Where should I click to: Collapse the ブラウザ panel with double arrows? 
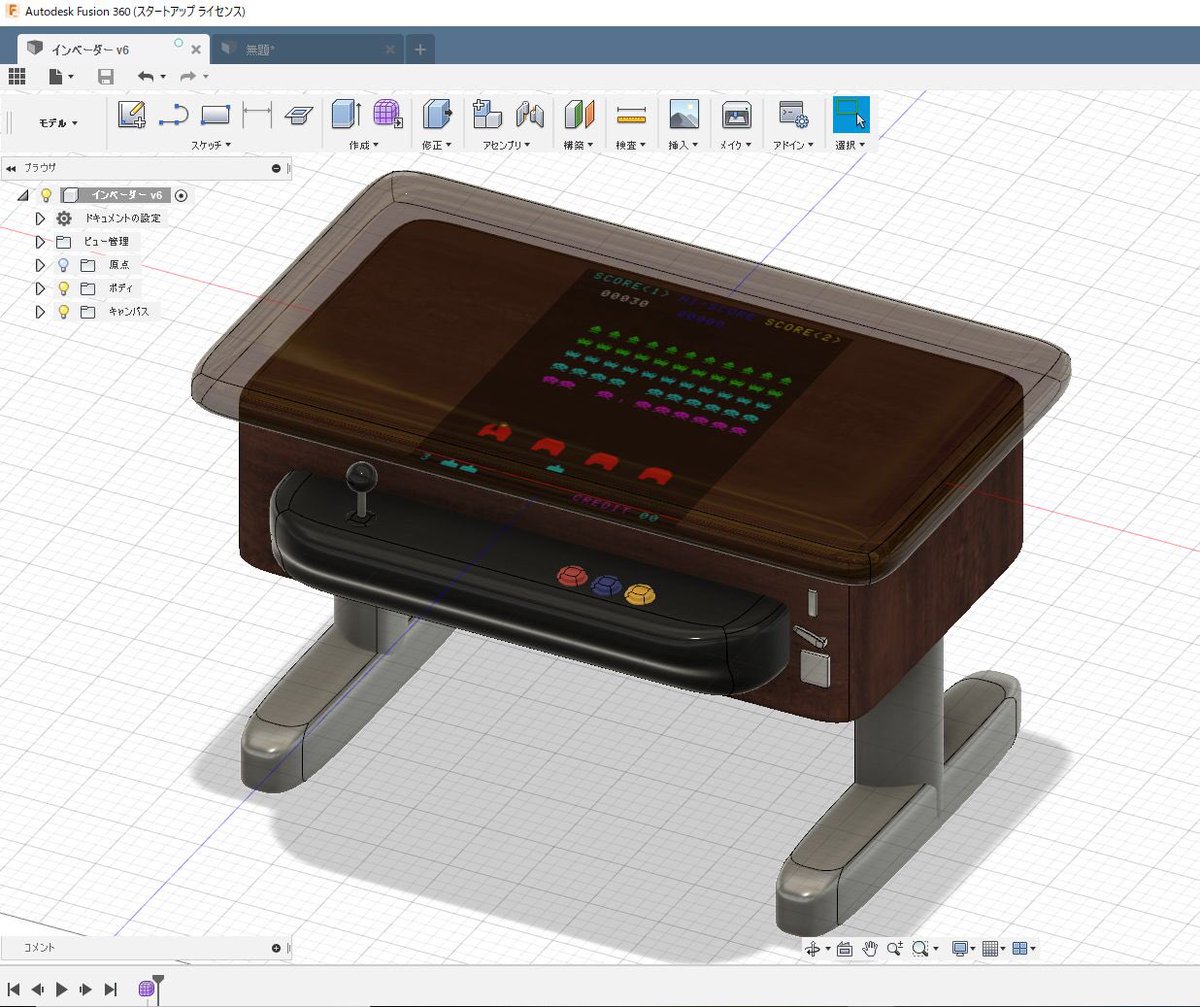pos(10,169)
